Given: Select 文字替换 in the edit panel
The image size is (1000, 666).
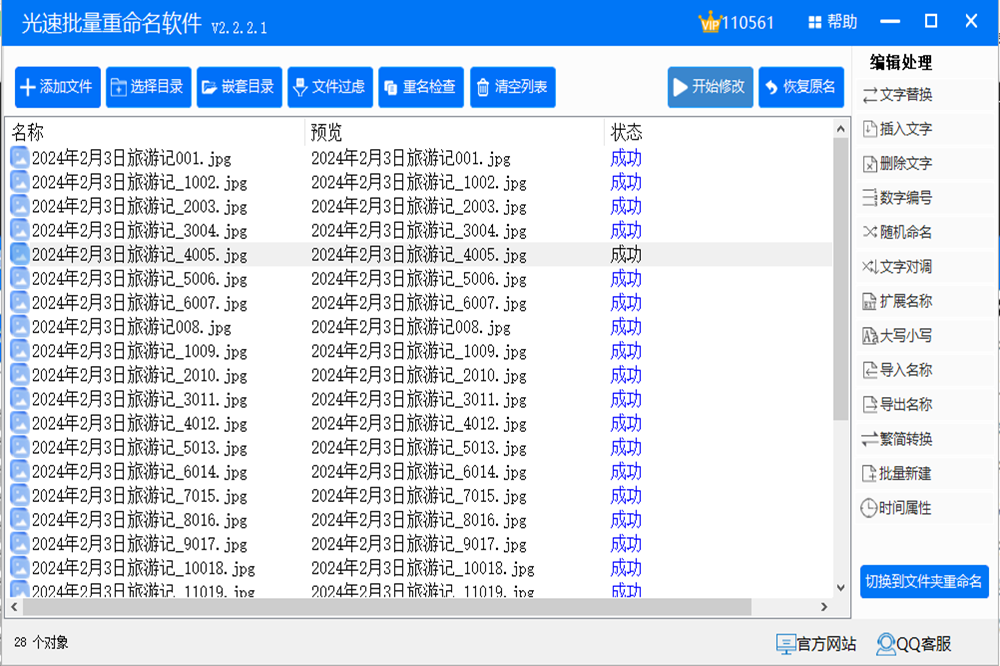Looking at the screenshot, I should (897, 95).
